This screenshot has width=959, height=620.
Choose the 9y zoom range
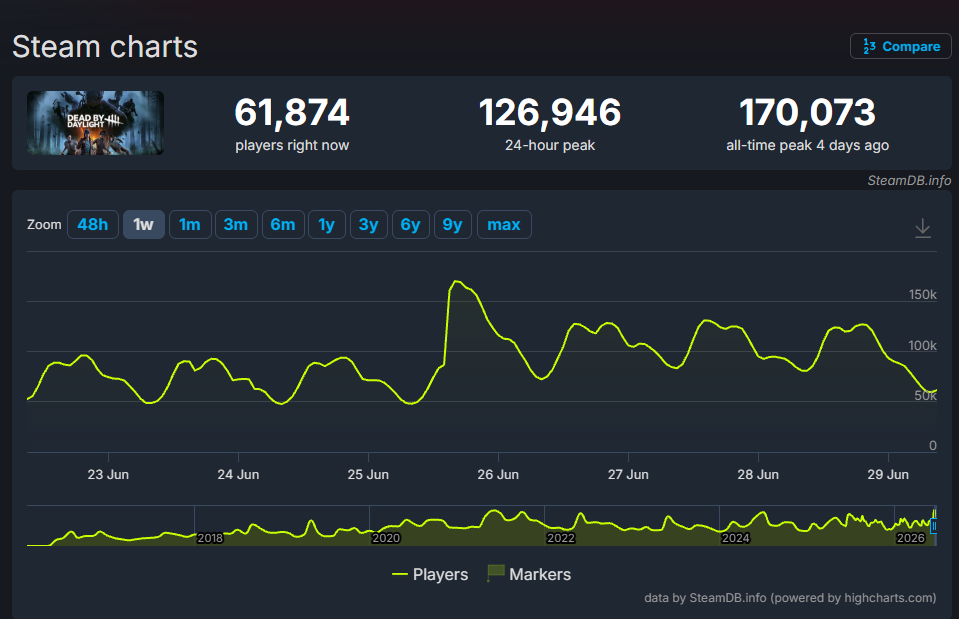(x=453, y=224)
